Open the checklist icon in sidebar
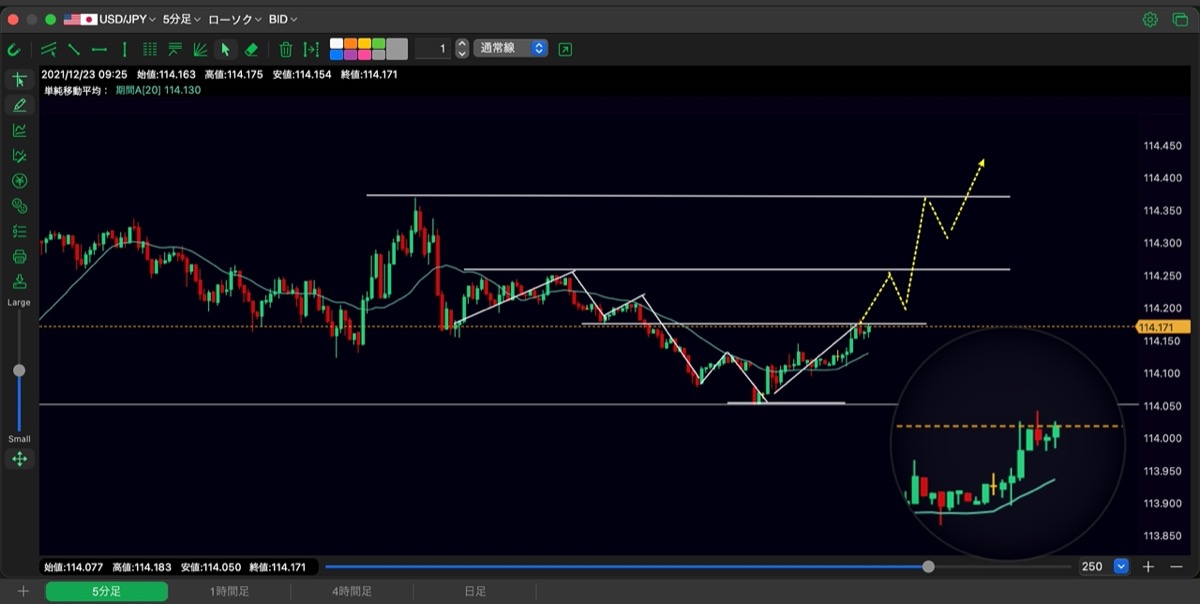Screen dimensions: 1200x604 19,231
